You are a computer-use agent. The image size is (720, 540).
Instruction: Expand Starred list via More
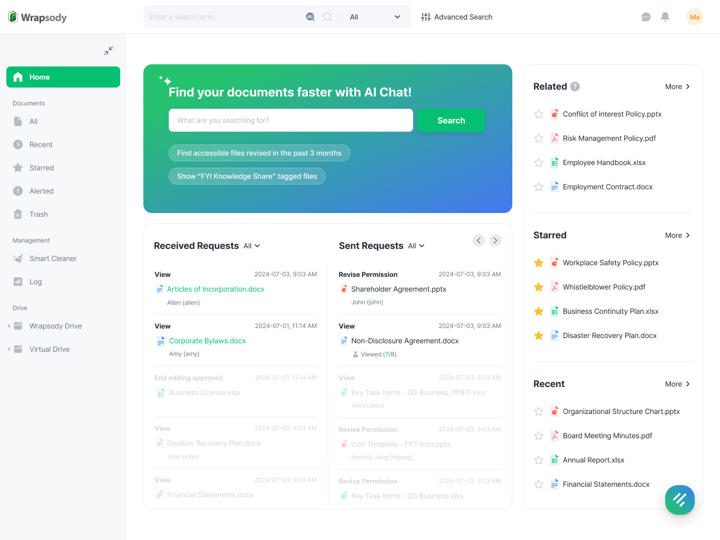(677, 235)
